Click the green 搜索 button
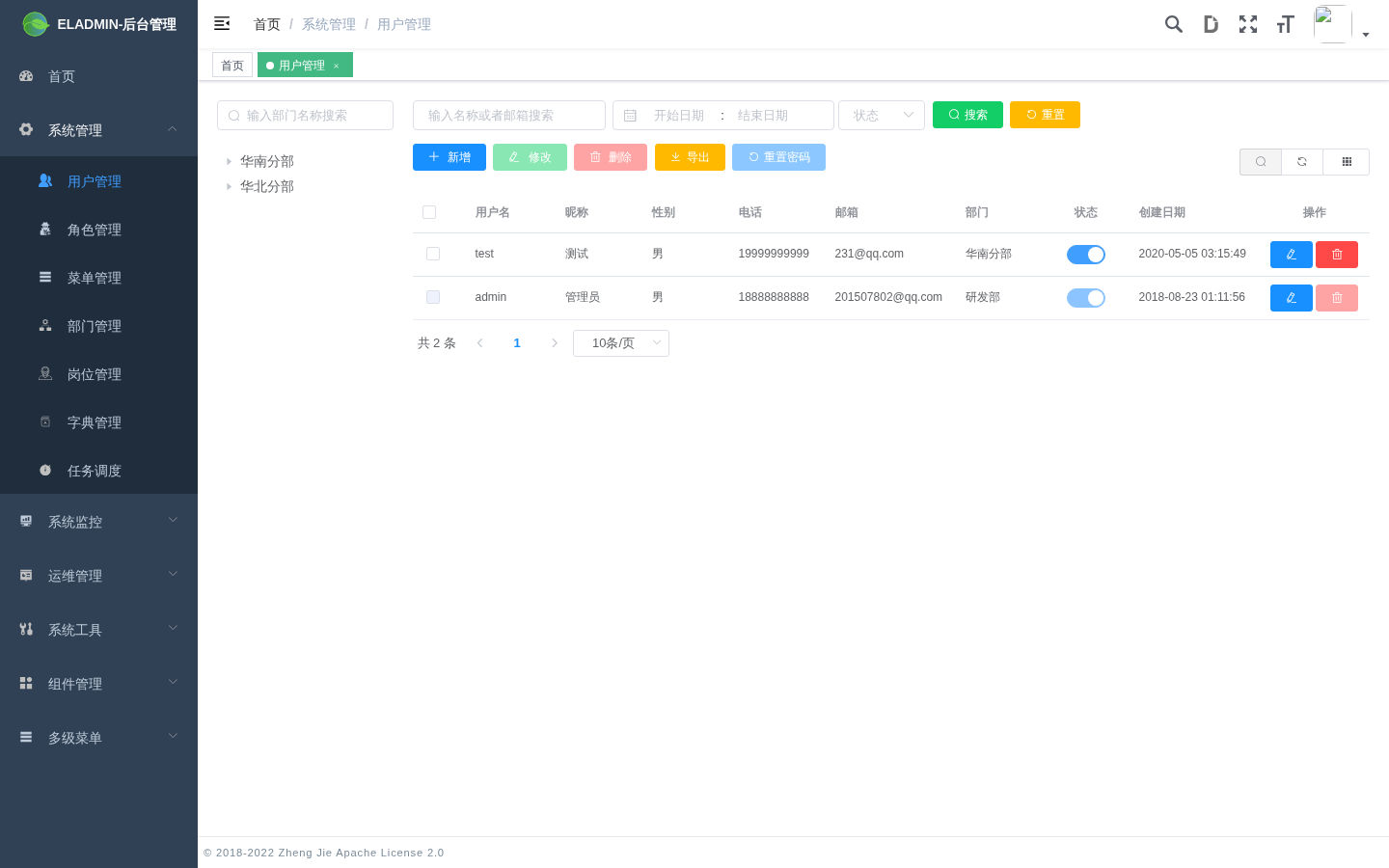The image size is (1389, 868). coord(967,115)
